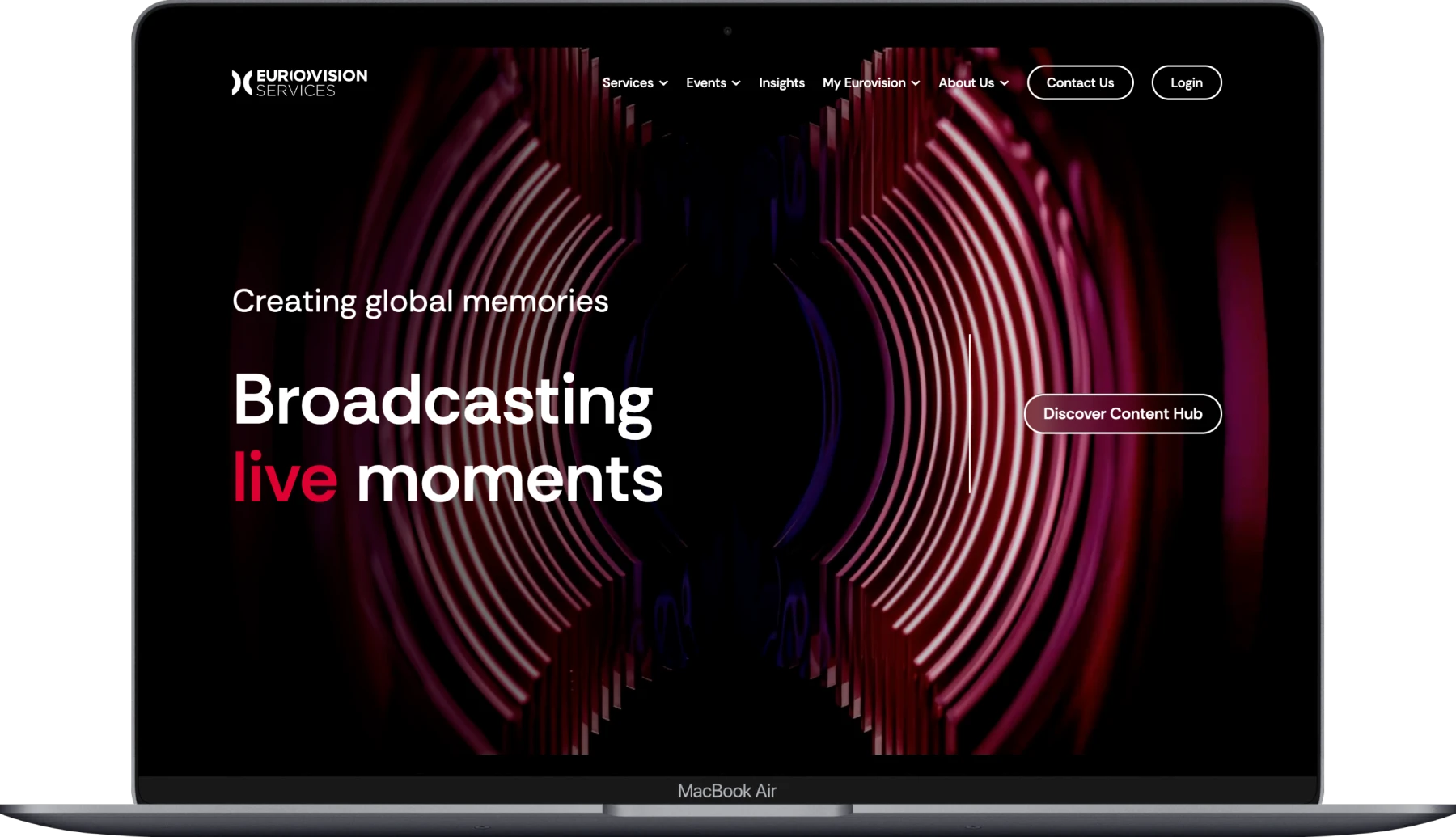
Task: Expand the Events dropdown arrow
Action: (737, 82)
